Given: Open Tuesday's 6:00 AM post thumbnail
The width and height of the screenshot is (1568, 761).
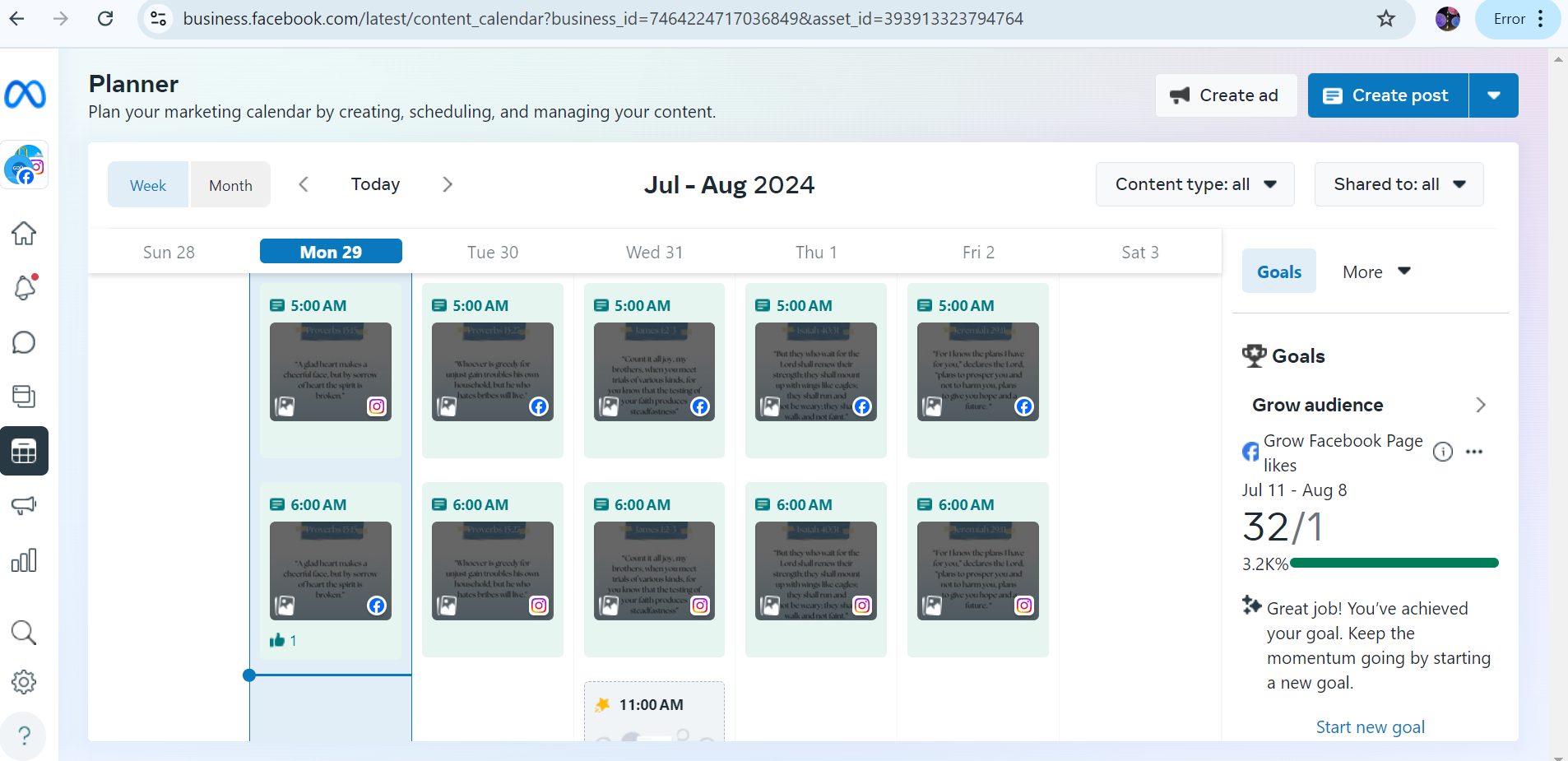Looking at the screenshot, I should tap(493, 571).
